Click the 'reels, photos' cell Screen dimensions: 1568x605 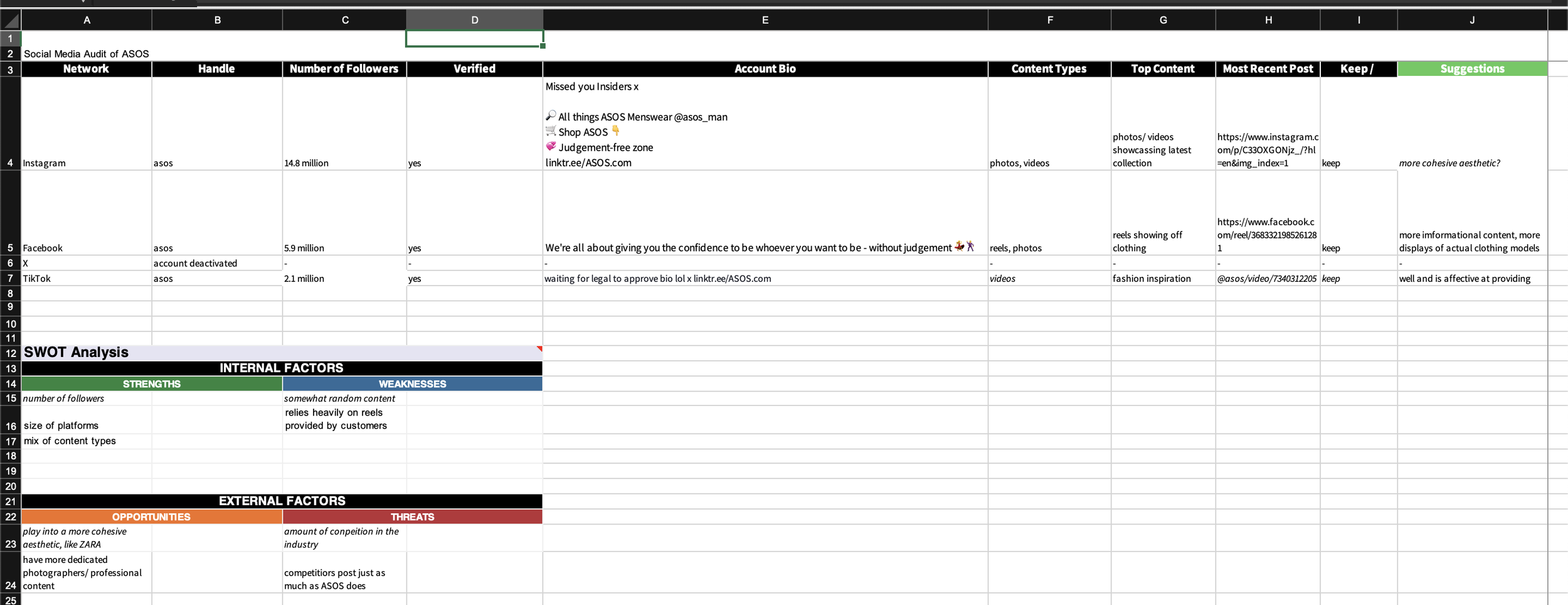click(x=1049, y=213)
